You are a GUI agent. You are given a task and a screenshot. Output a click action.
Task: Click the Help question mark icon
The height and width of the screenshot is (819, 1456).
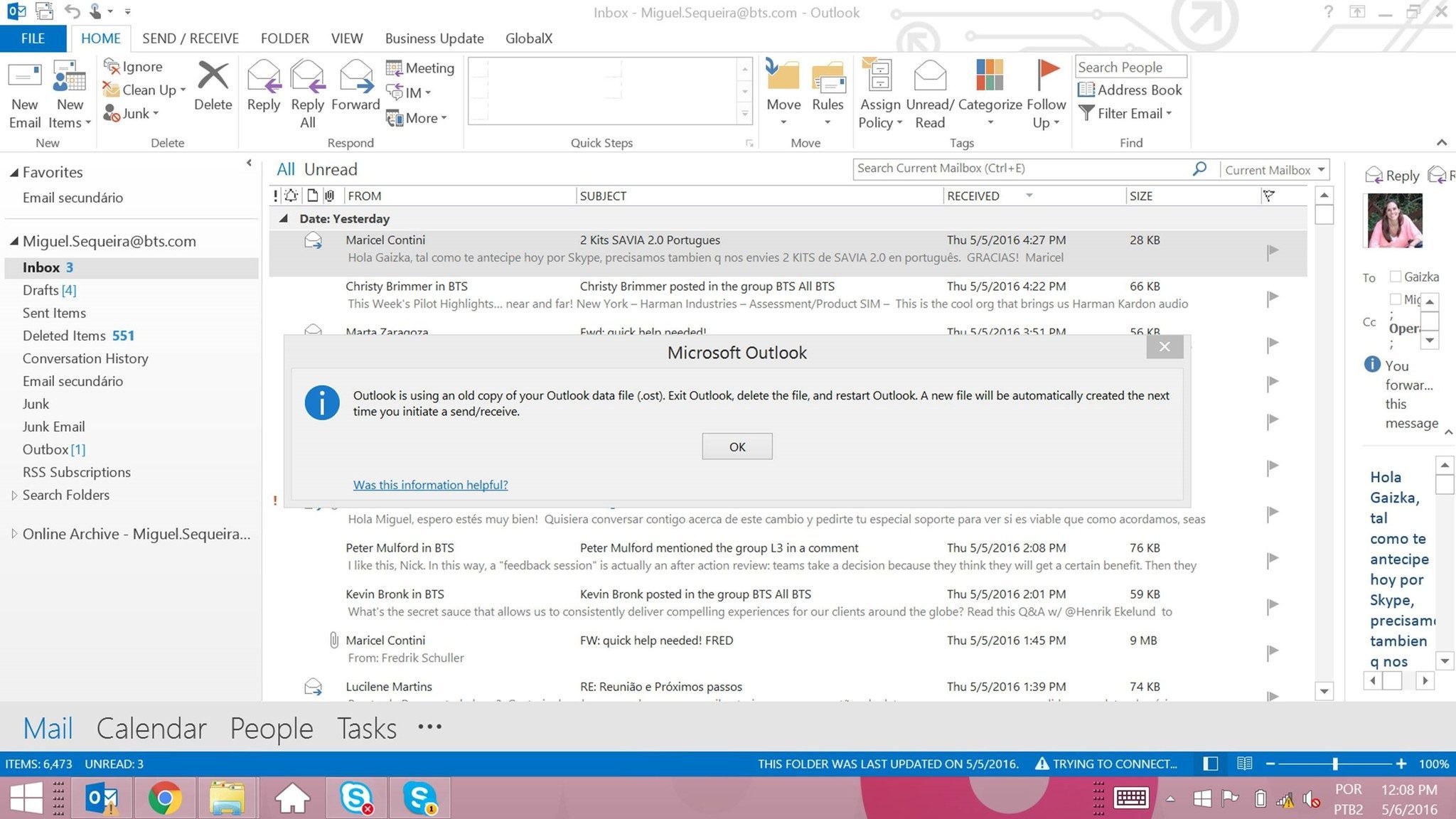tap(1328, 11)
